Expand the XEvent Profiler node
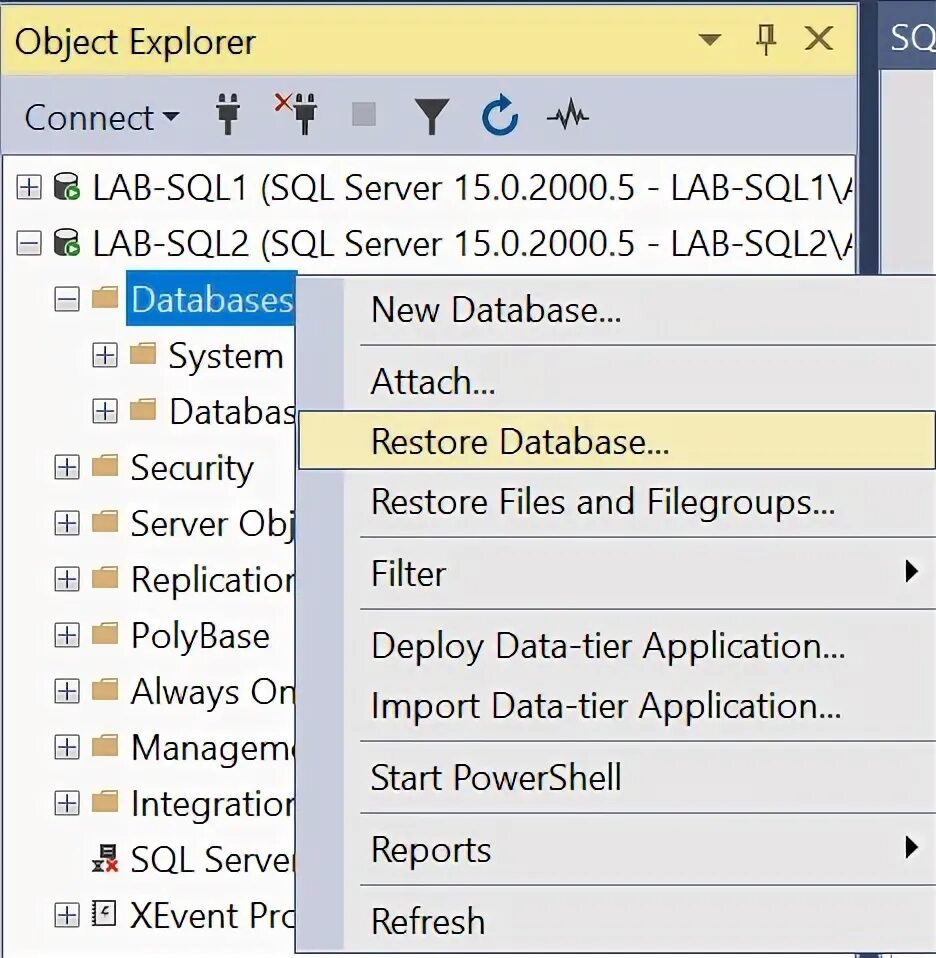This screenshot has width=936, height=958. (x=67, y=915)
